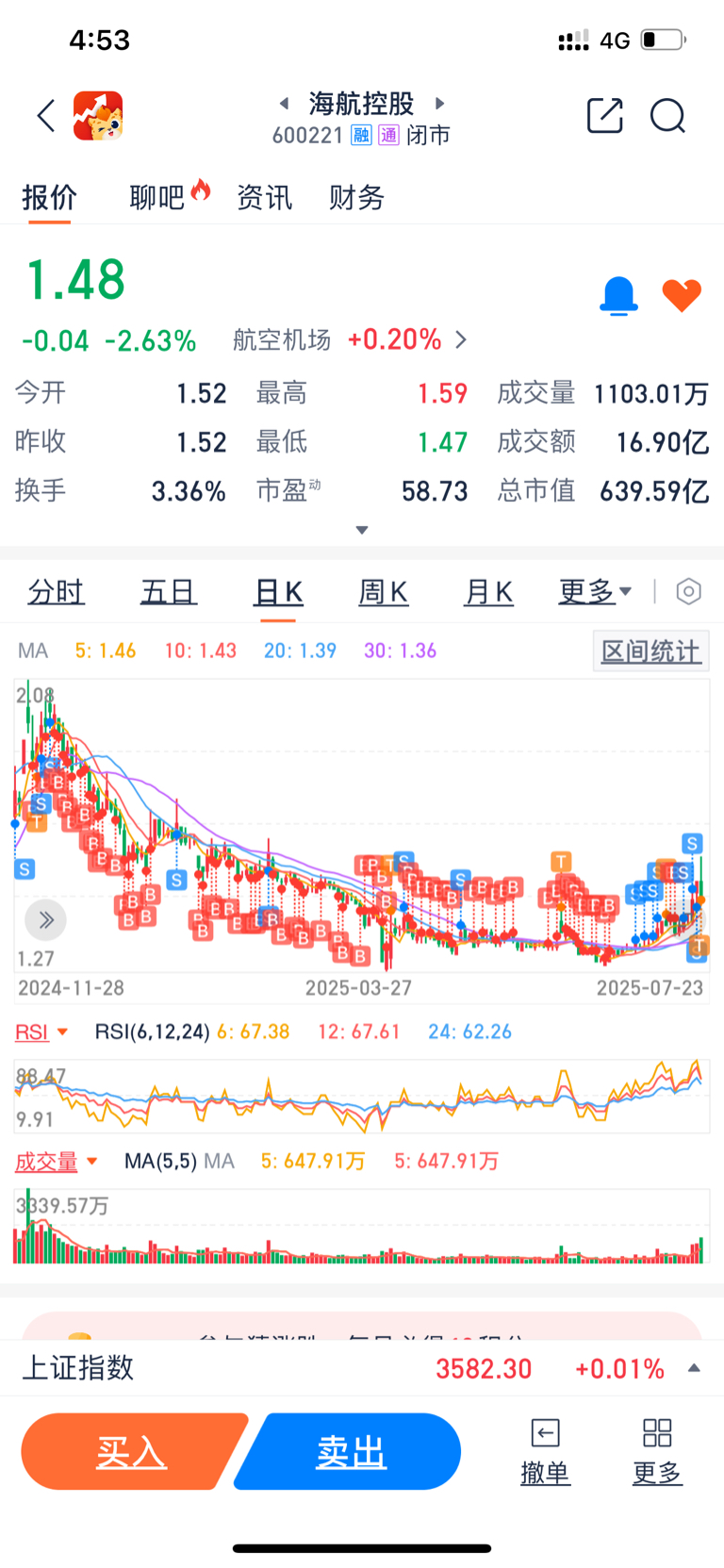Go to previous stock with left triangle
724x1568 pixels.
click(284, 103)
